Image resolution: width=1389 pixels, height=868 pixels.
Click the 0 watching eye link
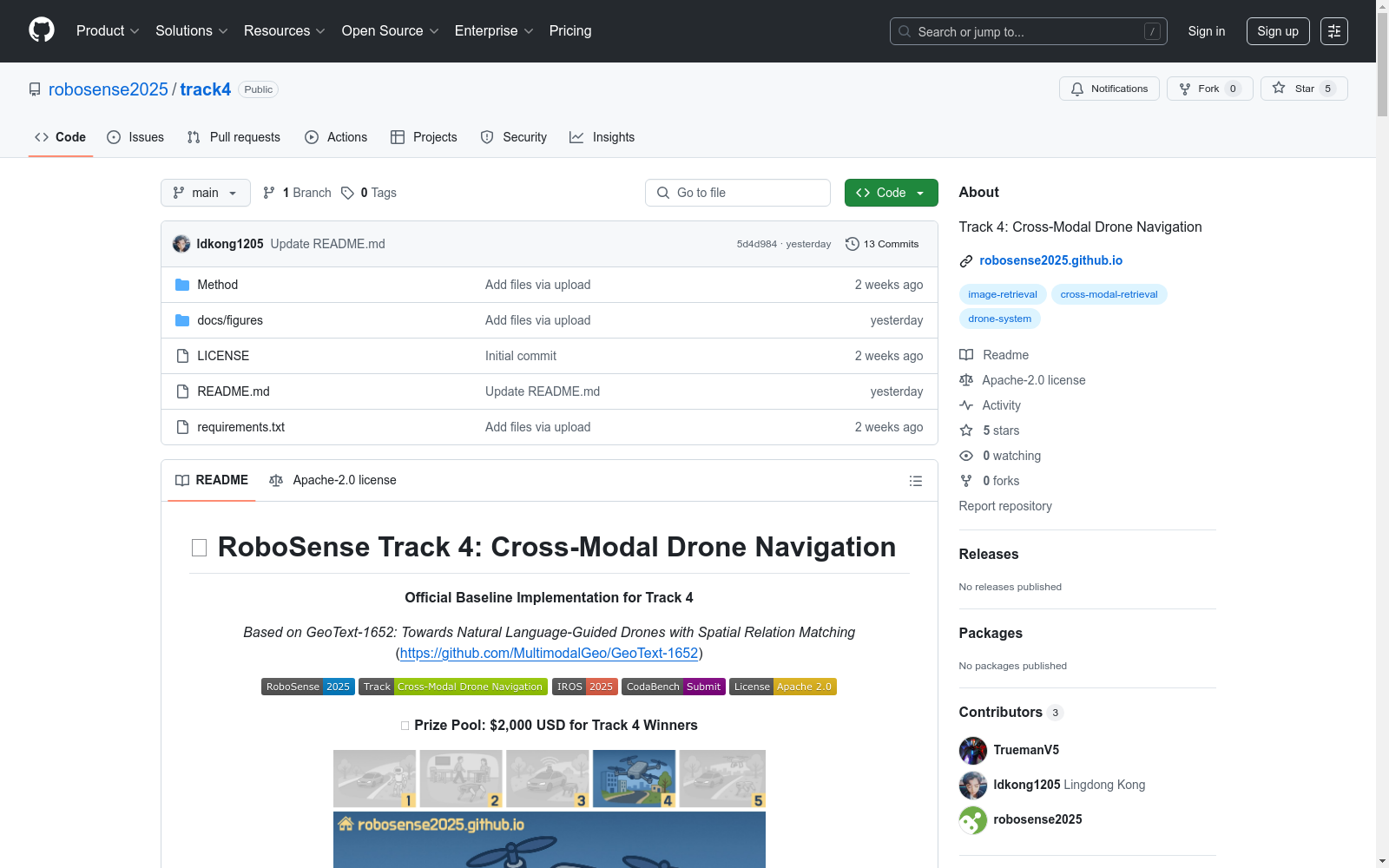tap(1000, 456)
